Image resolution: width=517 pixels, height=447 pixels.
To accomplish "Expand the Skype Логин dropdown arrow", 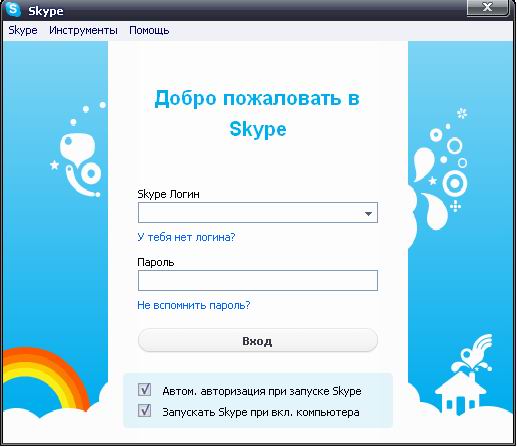I will (x=368, y=213).
